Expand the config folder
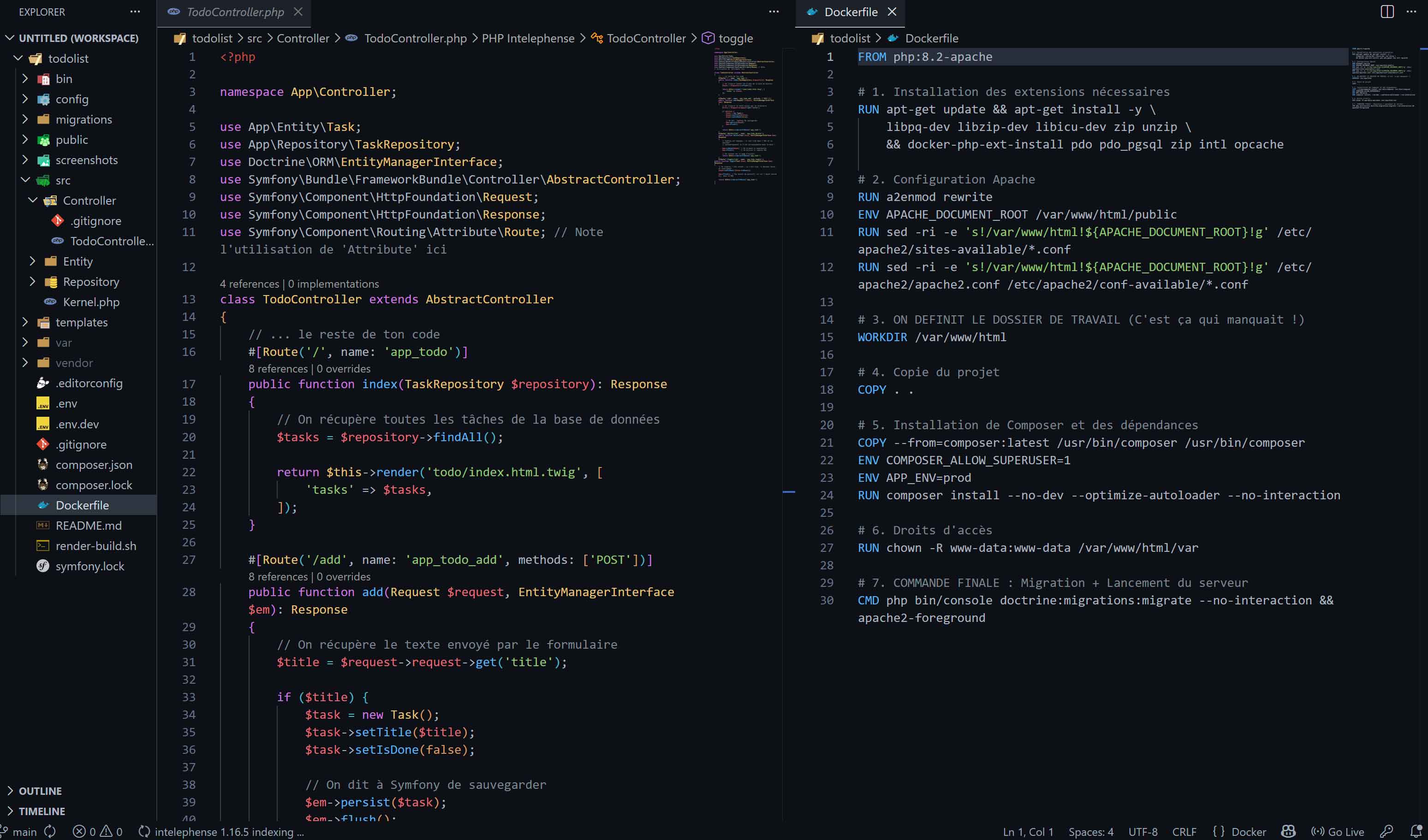 pos(25,99)
